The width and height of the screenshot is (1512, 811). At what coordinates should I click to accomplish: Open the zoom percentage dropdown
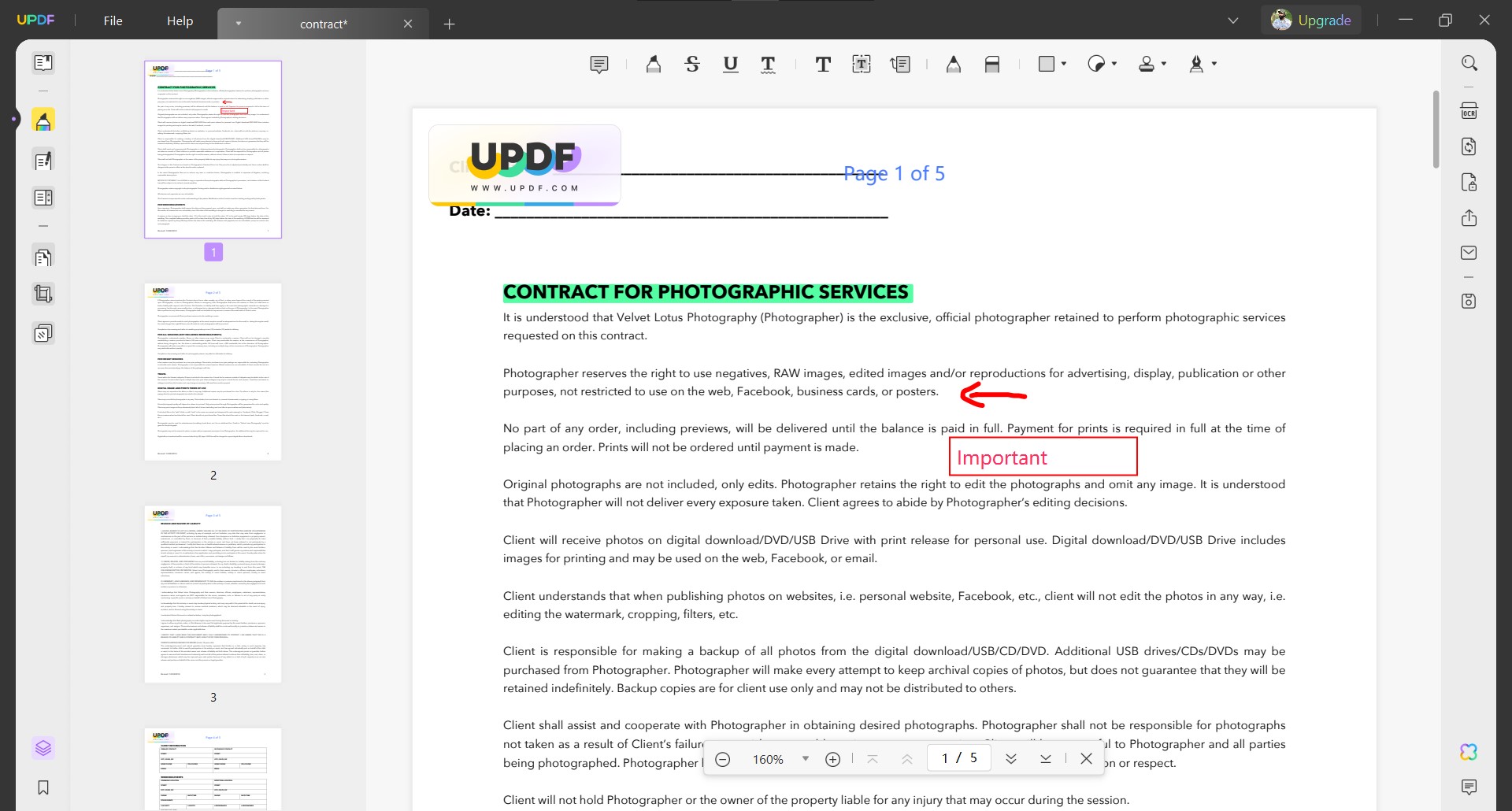(805, 758)
